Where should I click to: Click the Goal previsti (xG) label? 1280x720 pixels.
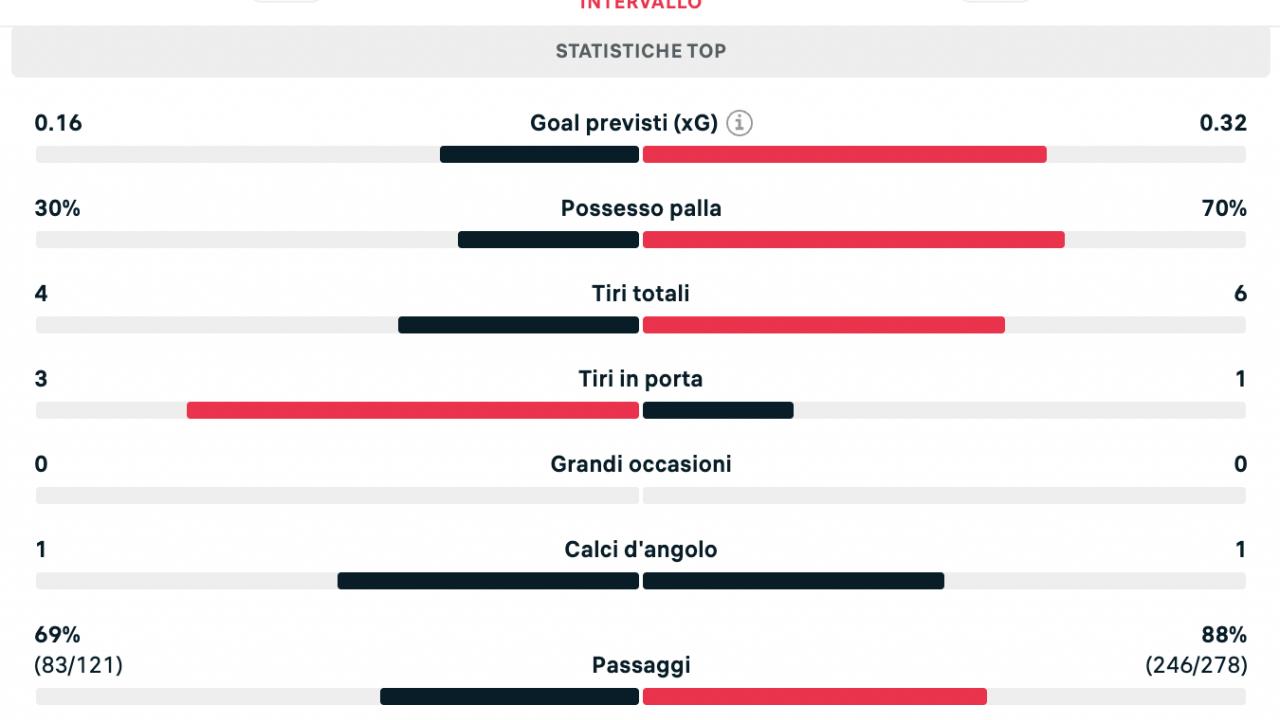pos(624,123)
